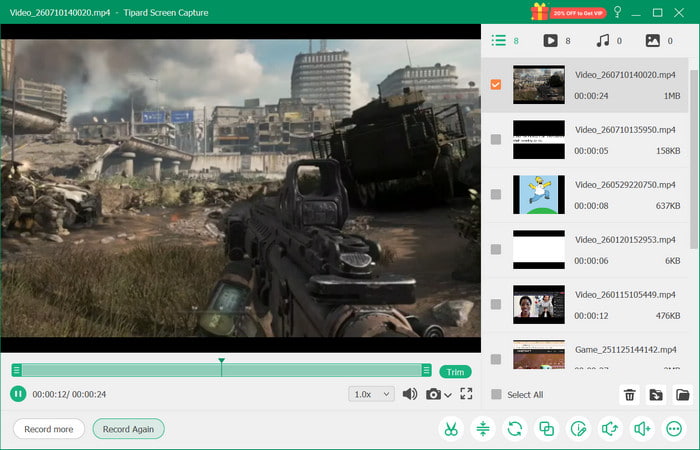Image resolution: width=700 pixels, height=450 pixels.
Task: Open the file merger tool
Action: tap(546, 429)
